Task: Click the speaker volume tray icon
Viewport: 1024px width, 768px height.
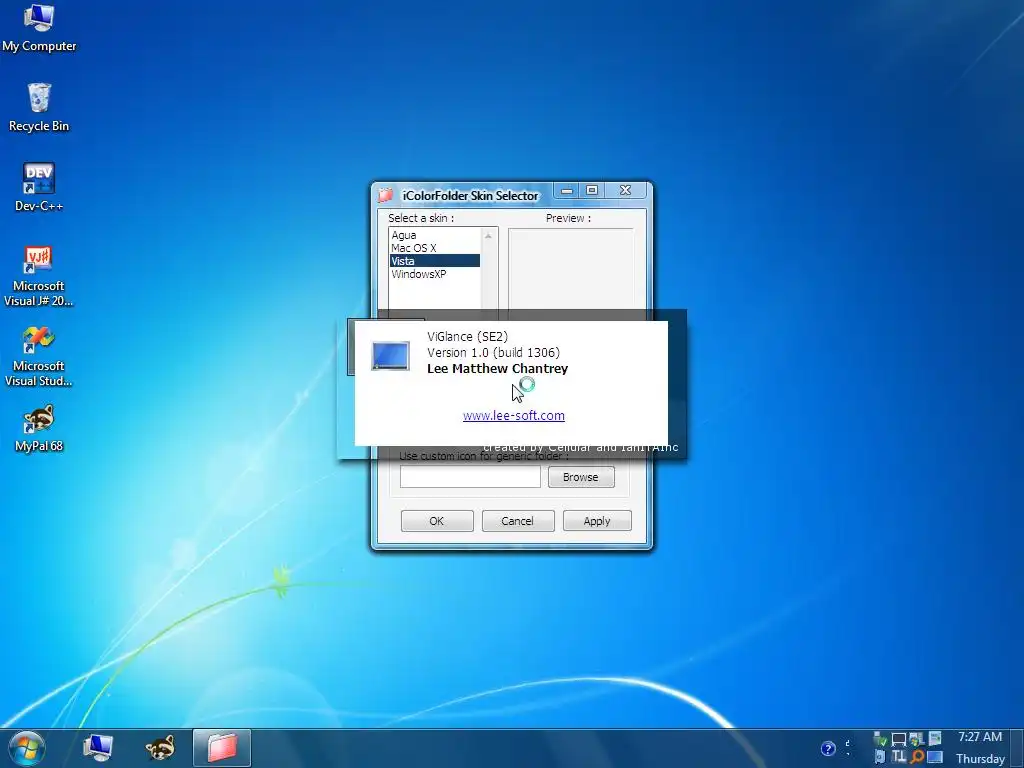Action: click(881, 758)
